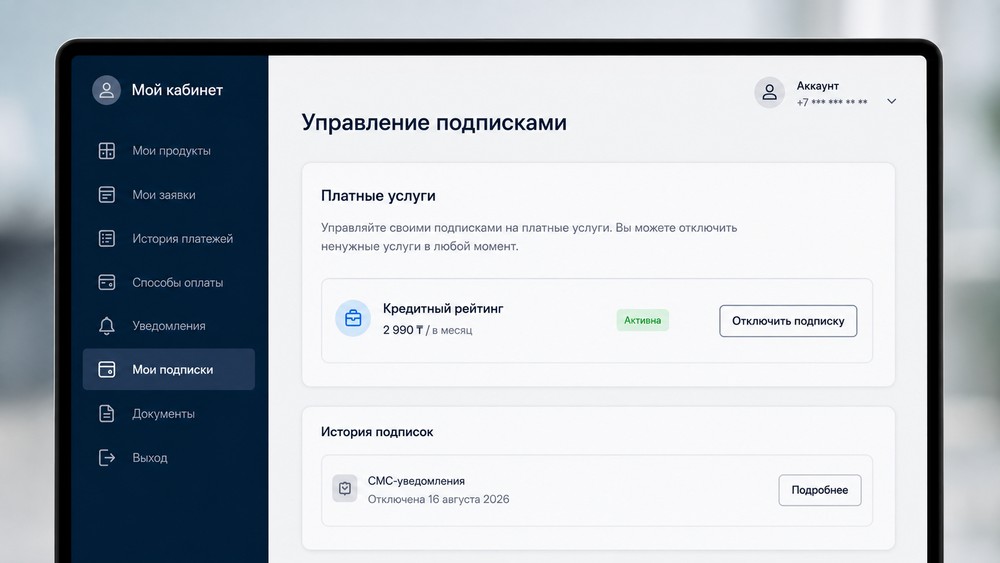Click the СМС-уведомления entry title
This screenshot has height=563, width=1000.
pos(416,481)
